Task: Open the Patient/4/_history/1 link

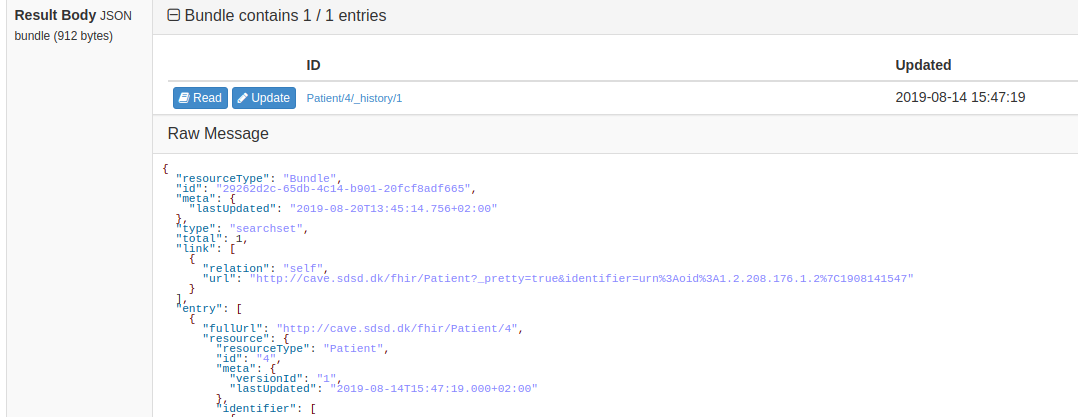Action: click(353, 98)
